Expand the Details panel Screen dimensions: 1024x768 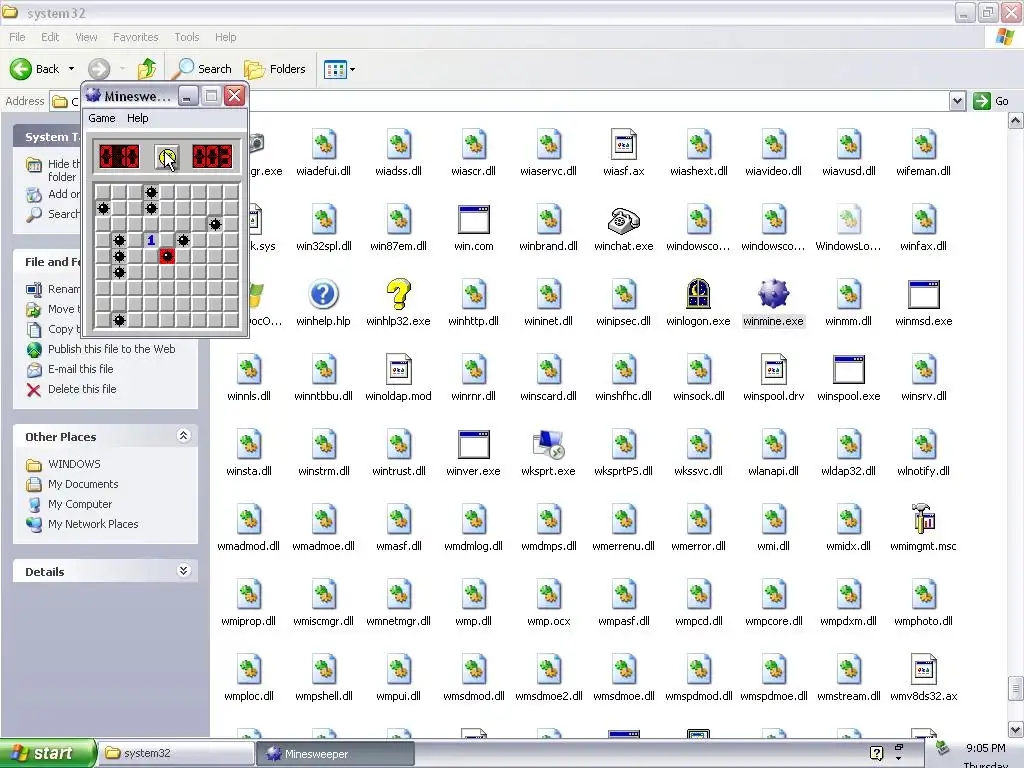tap(184, 571)
